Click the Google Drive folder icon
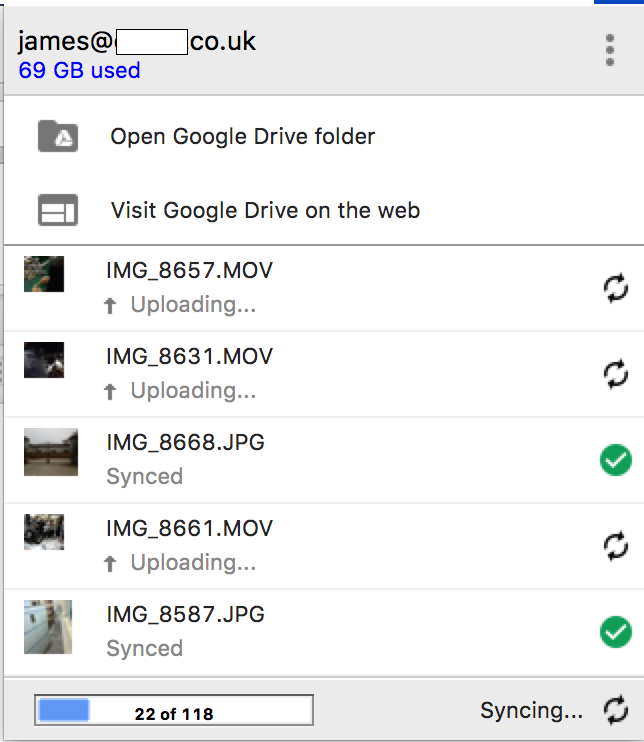This screenshot has height=742, width=644. coord(58,136)
